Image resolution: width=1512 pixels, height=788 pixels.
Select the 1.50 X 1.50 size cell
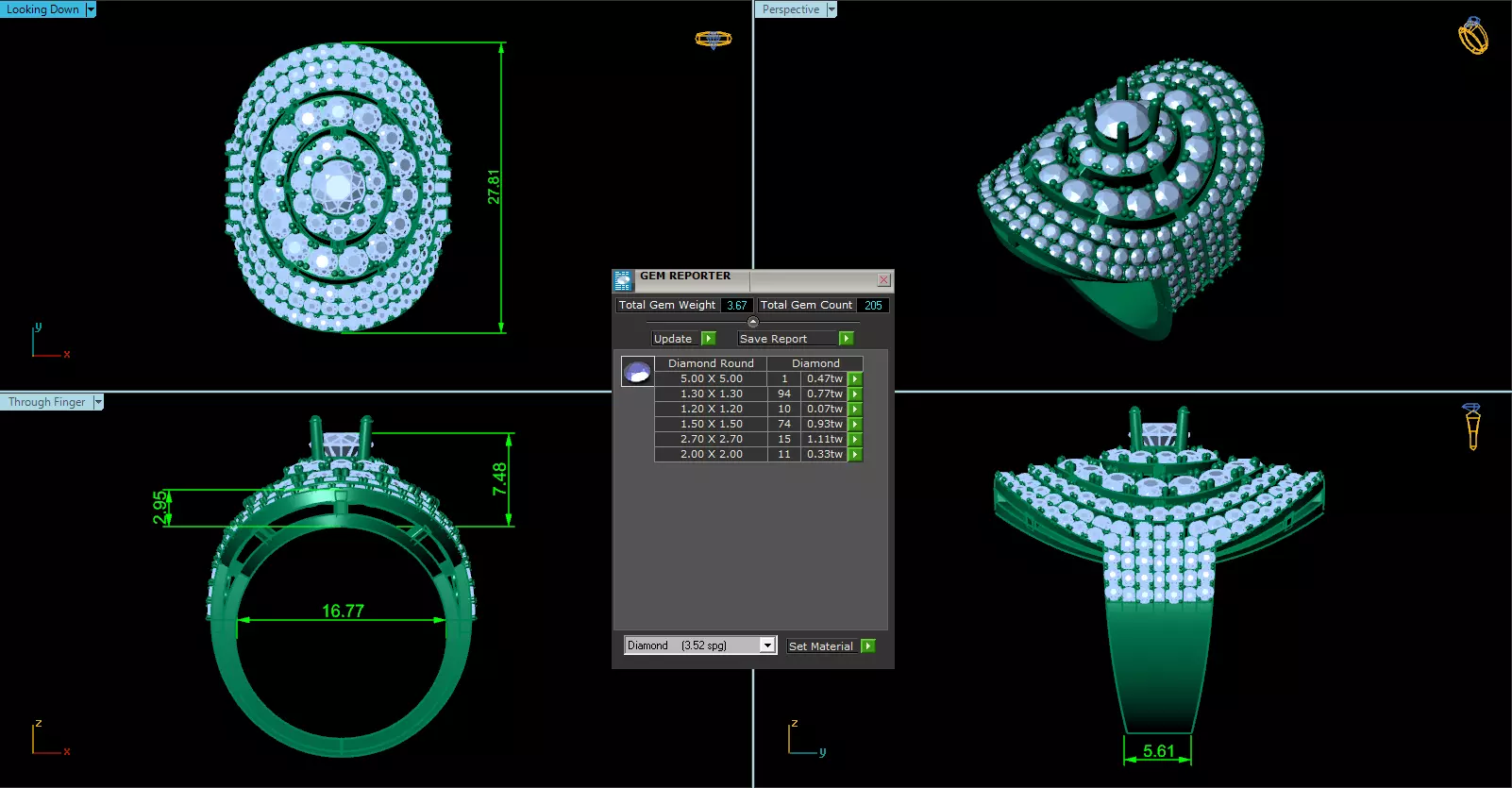click(x=711, y=425)
